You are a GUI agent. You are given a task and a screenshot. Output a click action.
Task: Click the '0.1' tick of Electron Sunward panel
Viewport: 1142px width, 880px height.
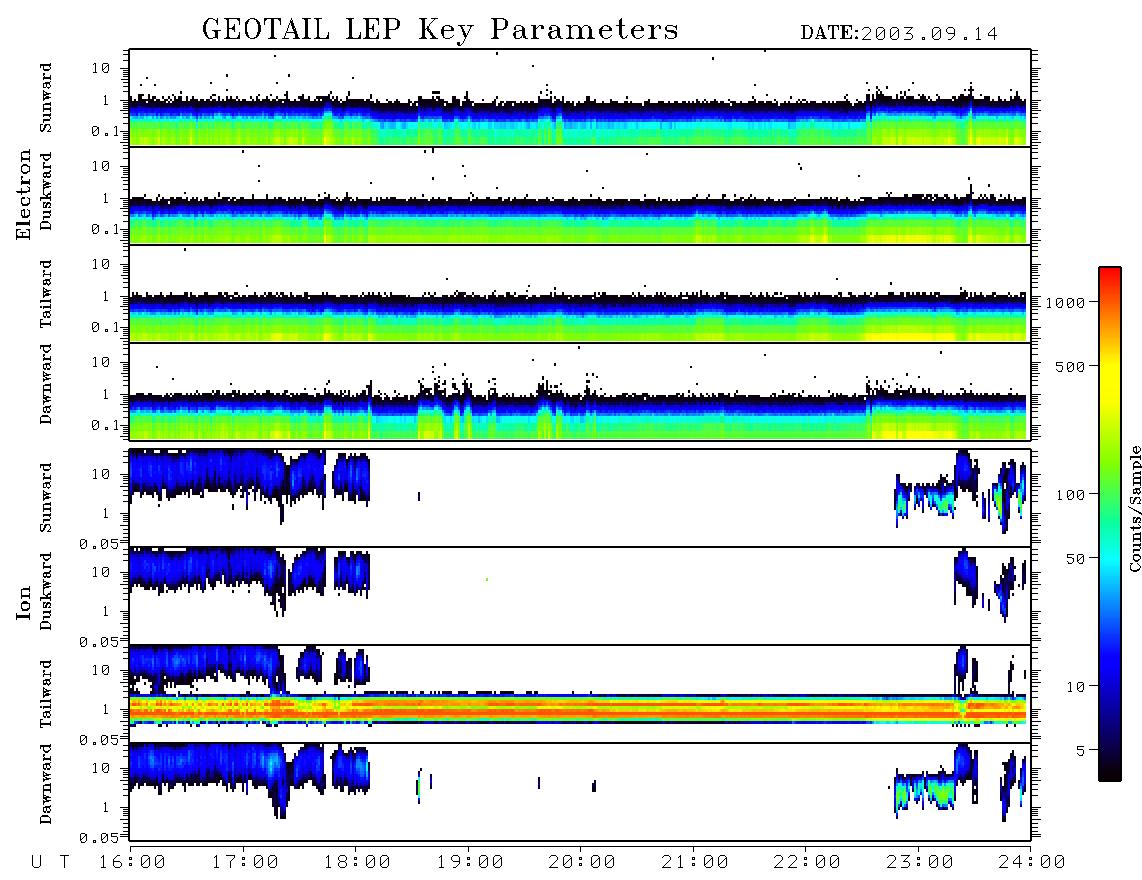pyautogui.click(x=104, y=131)
